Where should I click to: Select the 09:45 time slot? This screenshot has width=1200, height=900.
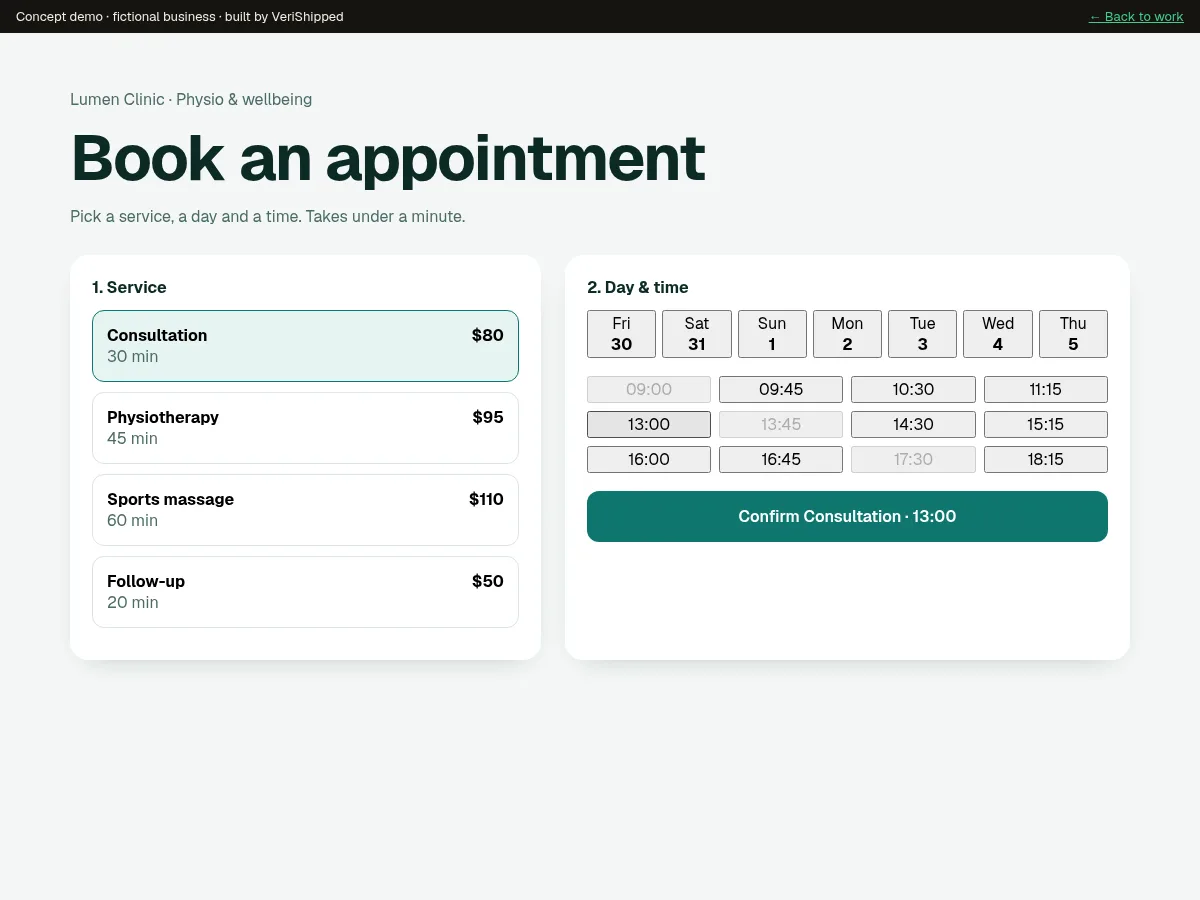click(781, 390)
